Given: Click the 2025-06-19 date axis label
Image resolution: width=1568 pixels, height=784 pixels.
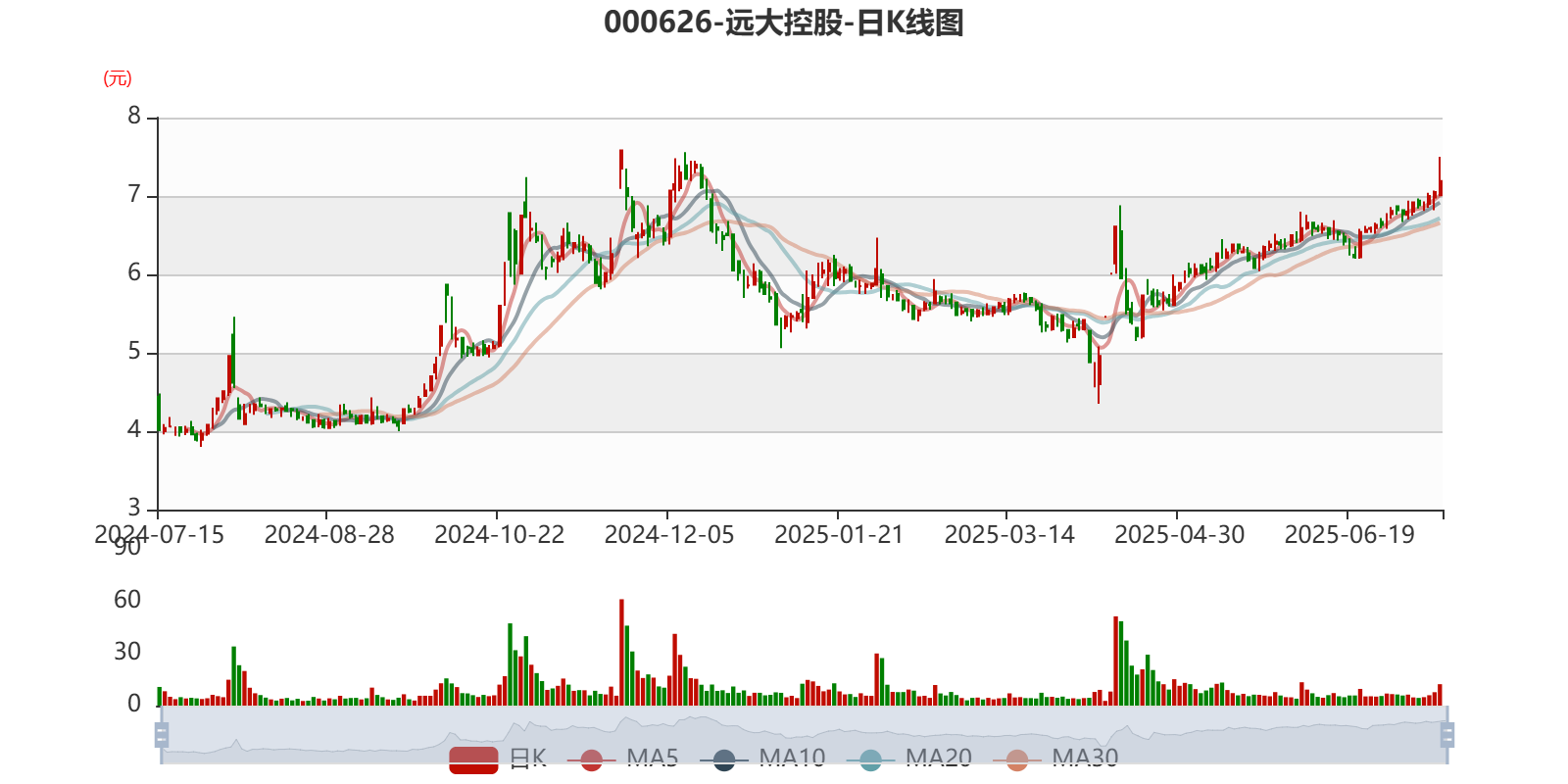Looking at the screenshot, I should click(x=1349, y=535).
